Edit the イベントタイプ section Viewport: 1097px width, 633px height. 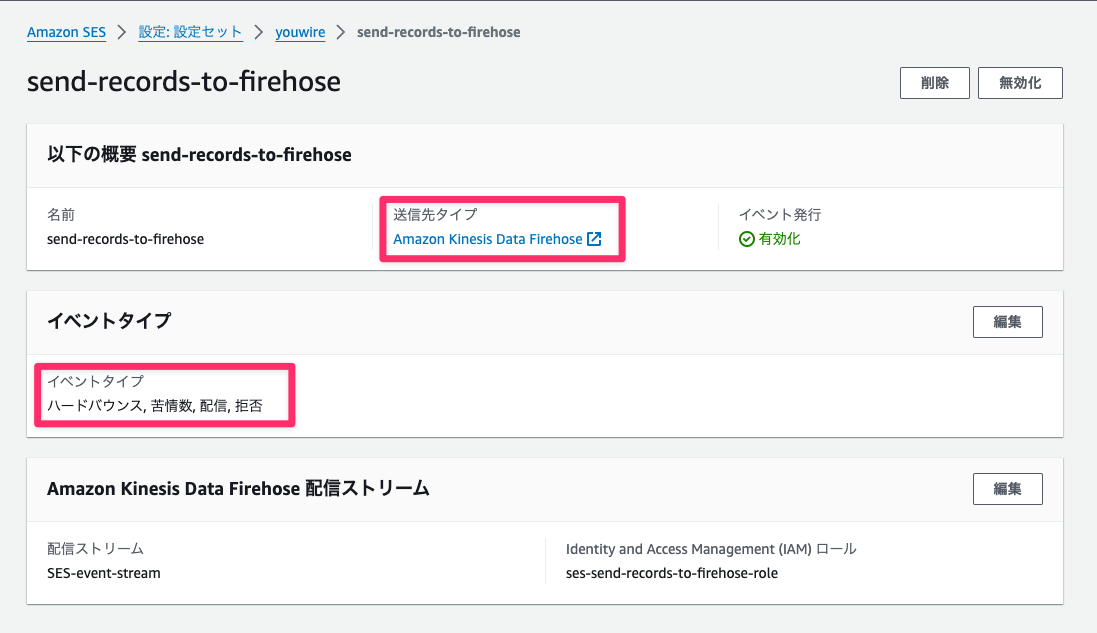tap(1007, 322)
